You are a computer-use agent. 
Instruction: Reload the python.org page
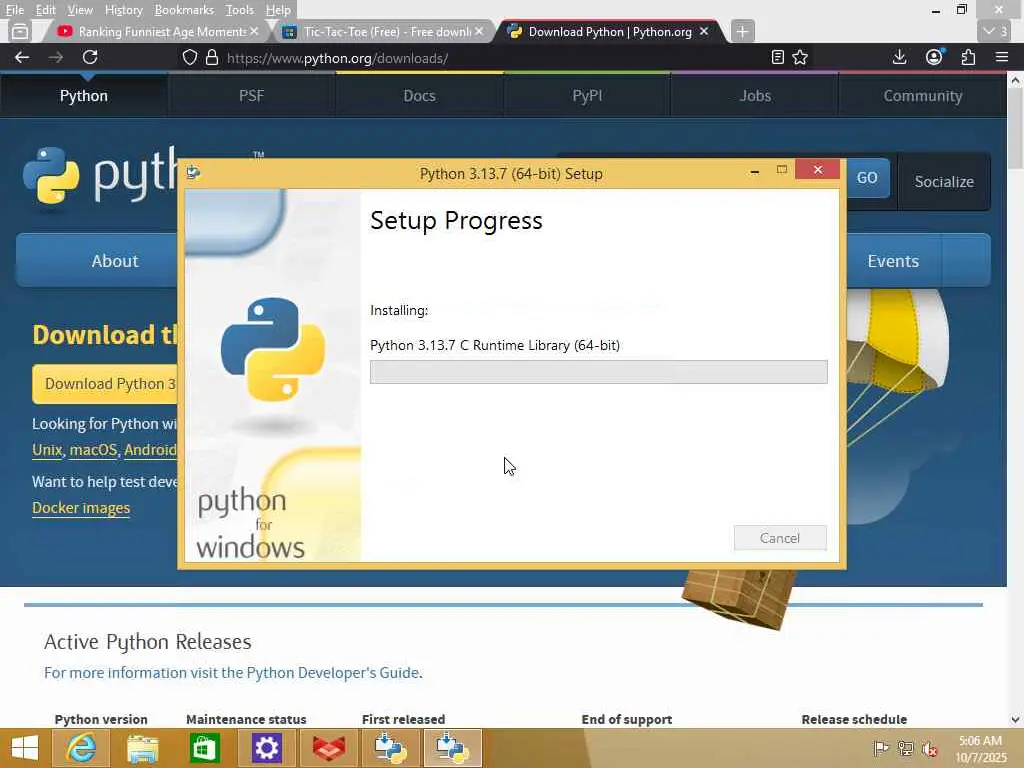point(90,57)
